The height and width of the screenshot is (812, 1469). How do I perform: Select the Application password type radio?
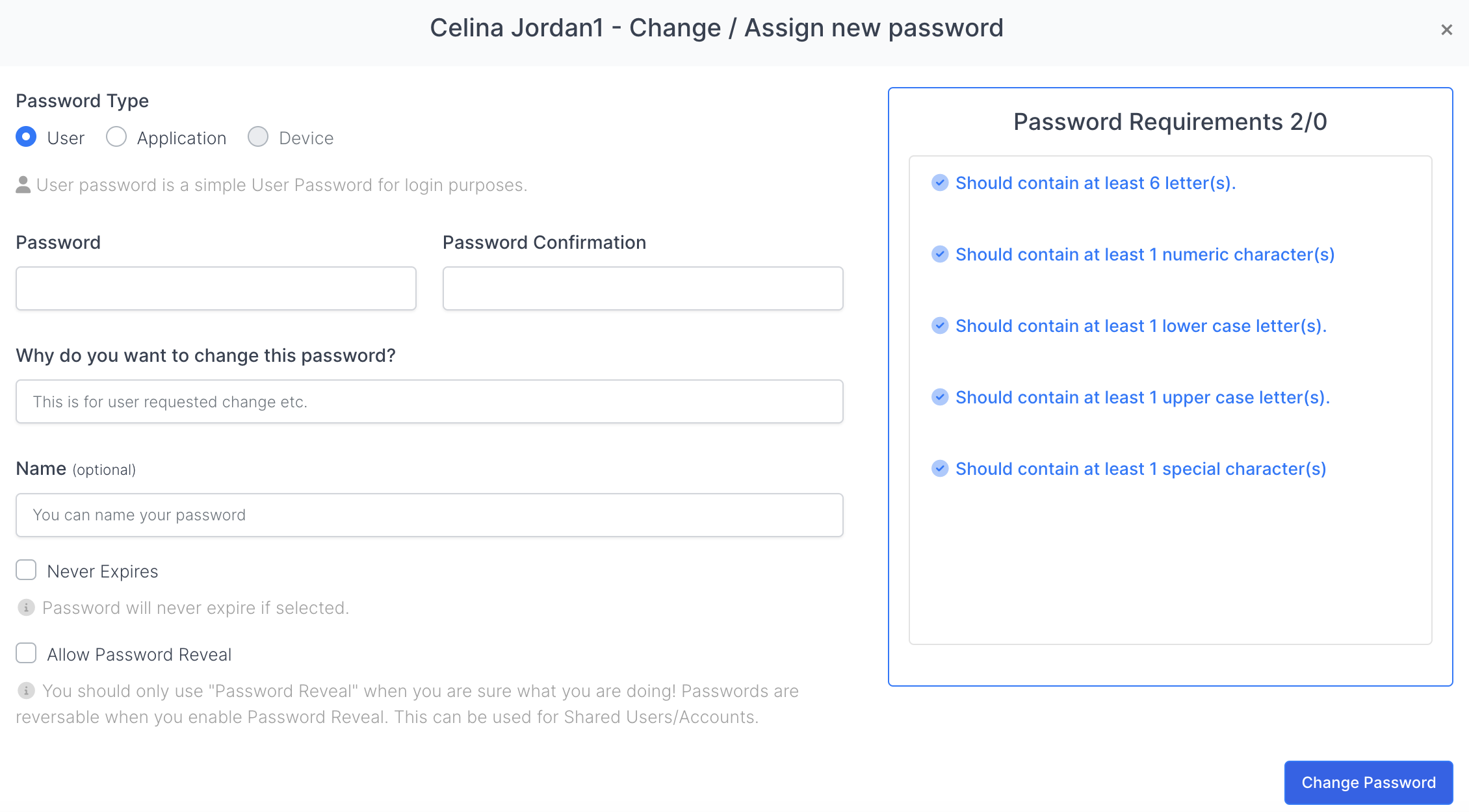click(x=116, y=137)
